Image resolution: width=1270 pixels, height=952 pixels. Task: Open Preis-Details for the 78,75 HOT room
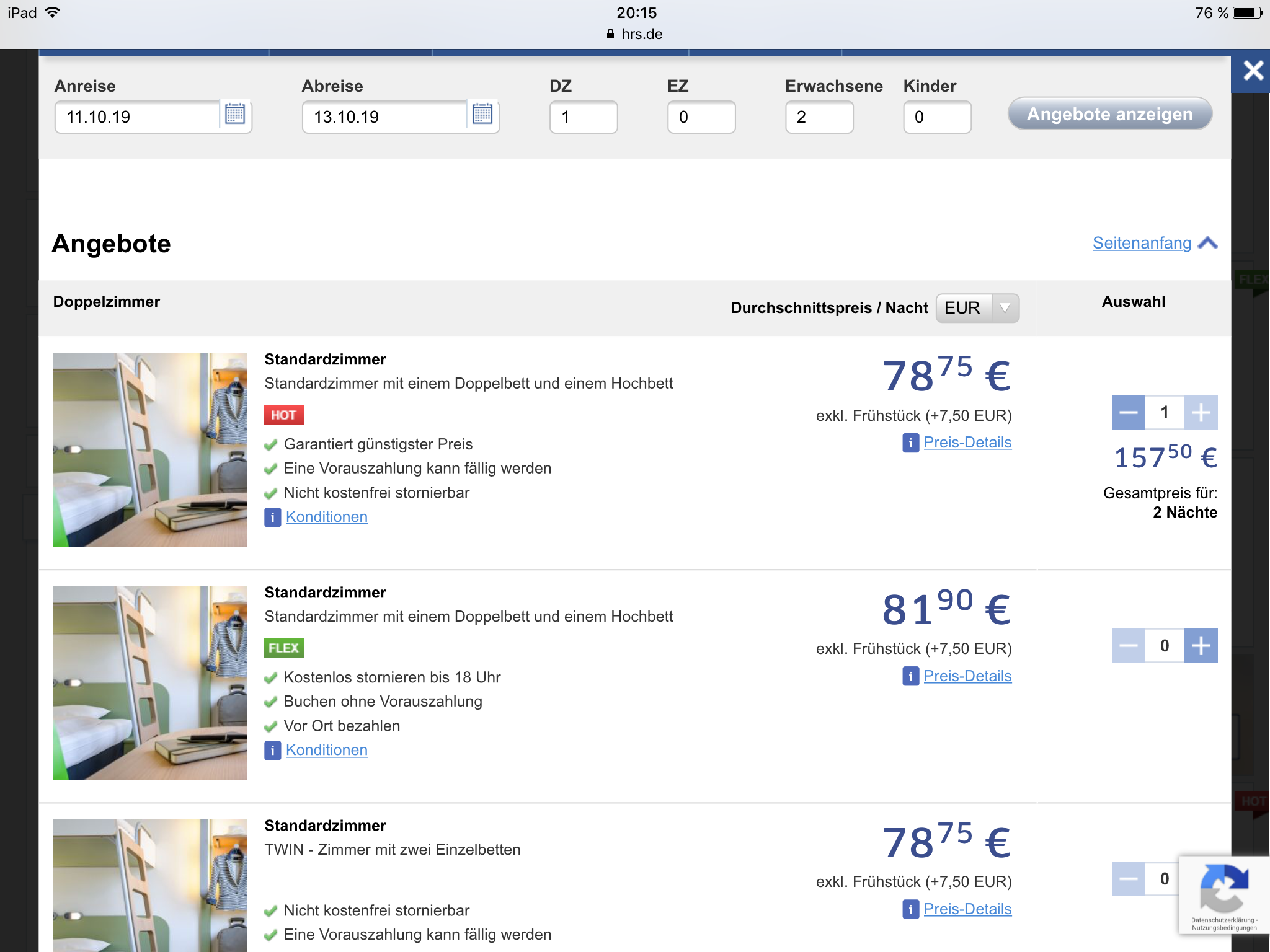coord(967,443)
